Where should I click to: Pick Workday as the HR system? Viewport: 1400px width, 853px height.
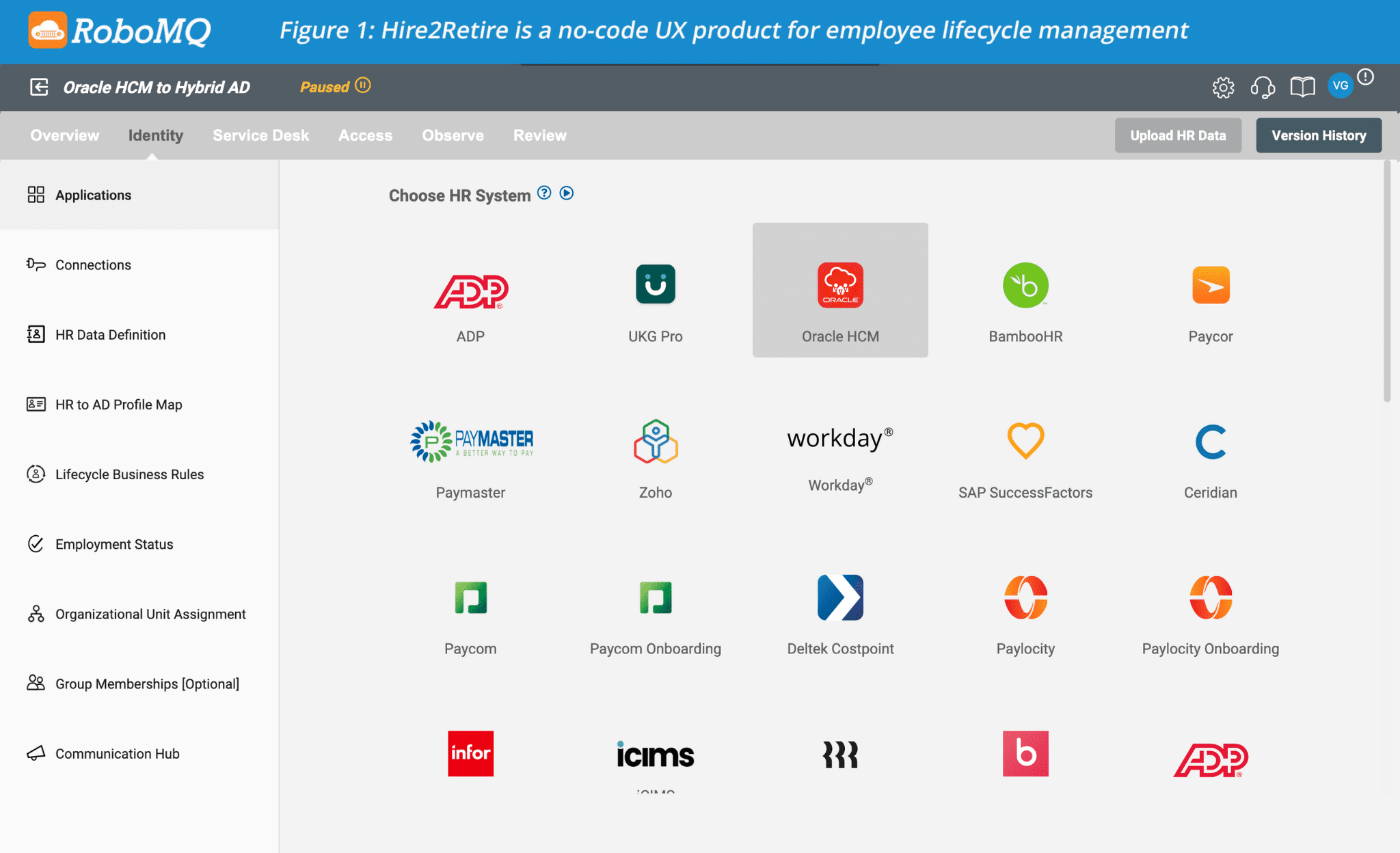(839, 438)
